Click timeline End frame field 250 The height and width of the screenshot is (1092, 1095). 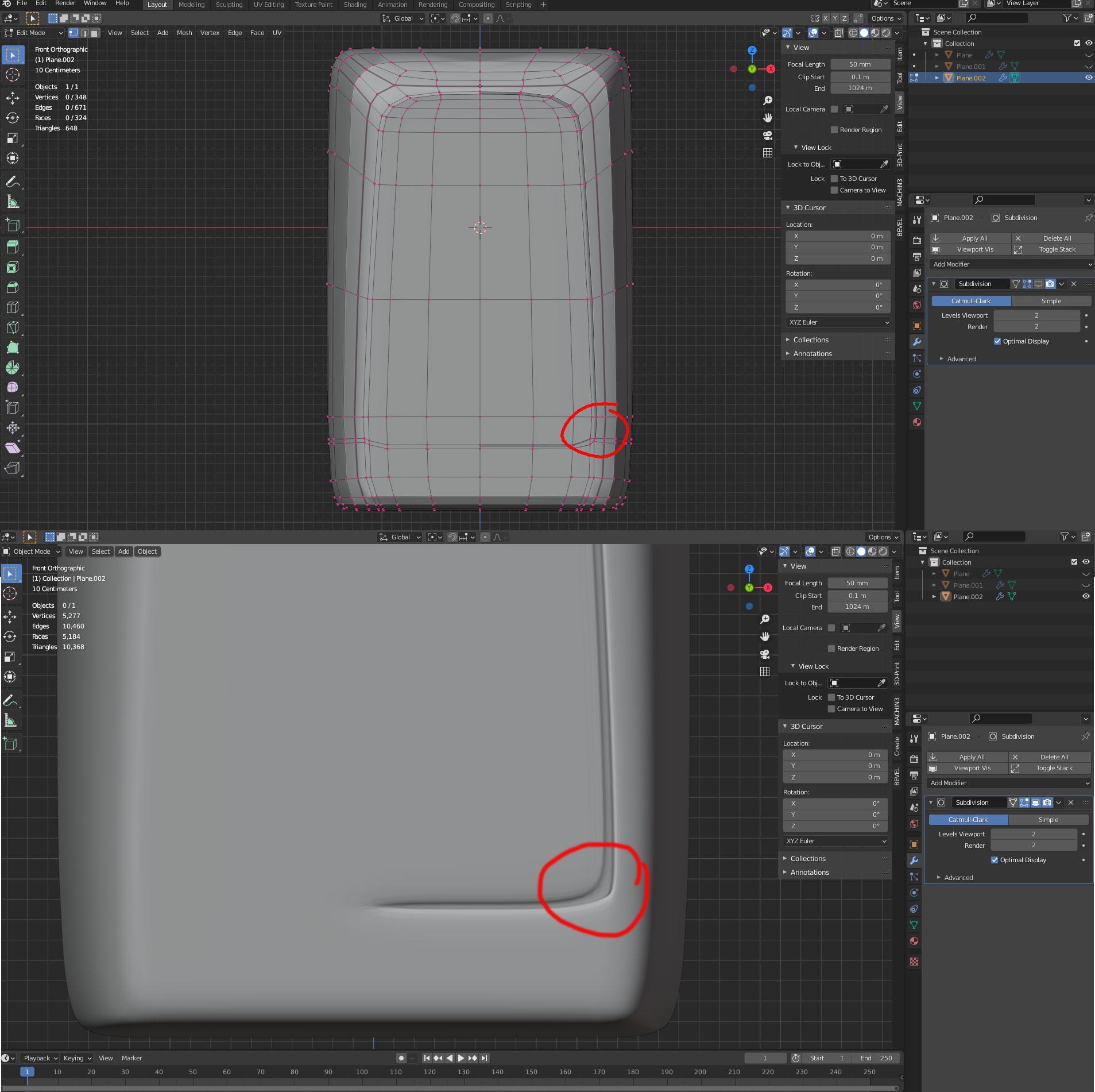[876, 1058]
